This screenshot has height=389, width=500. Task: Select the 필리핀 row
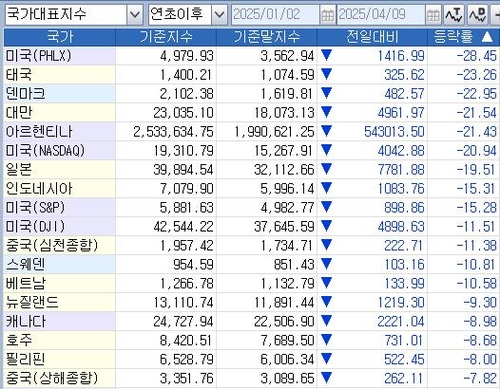(252, 360)
